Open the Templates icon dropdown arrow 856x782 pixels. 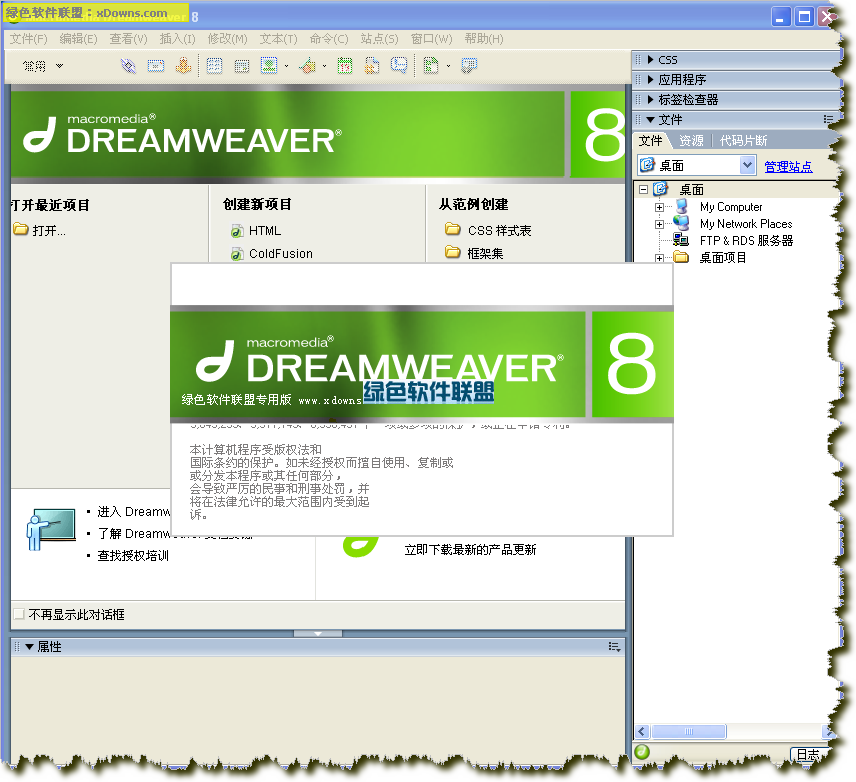point(448,66)
